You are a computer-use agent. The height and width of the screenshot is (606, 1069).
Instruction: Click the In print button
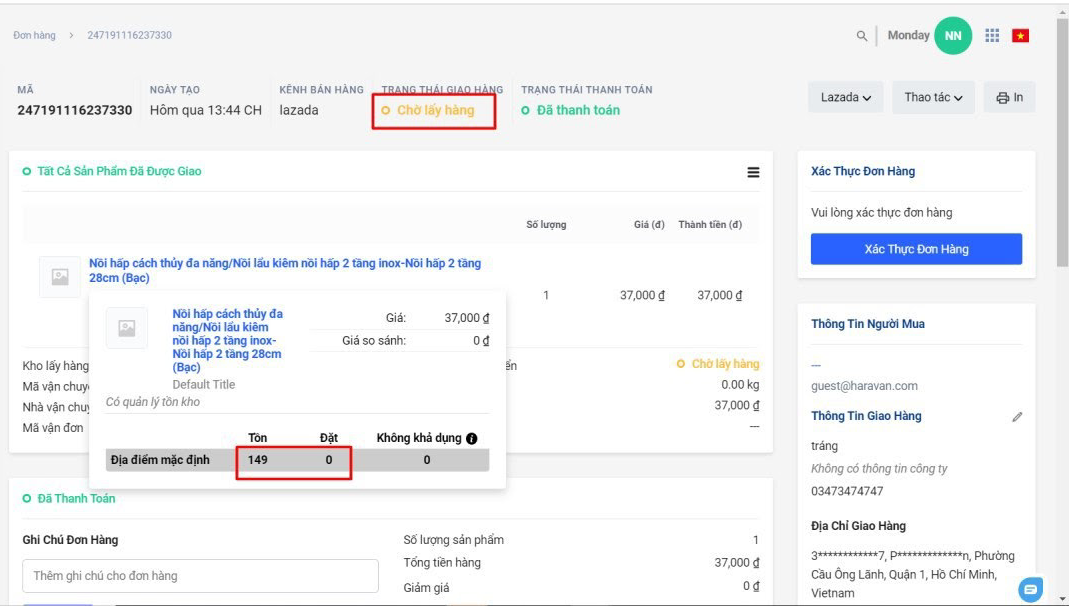pyautogui.click(x=1009, y=98)
